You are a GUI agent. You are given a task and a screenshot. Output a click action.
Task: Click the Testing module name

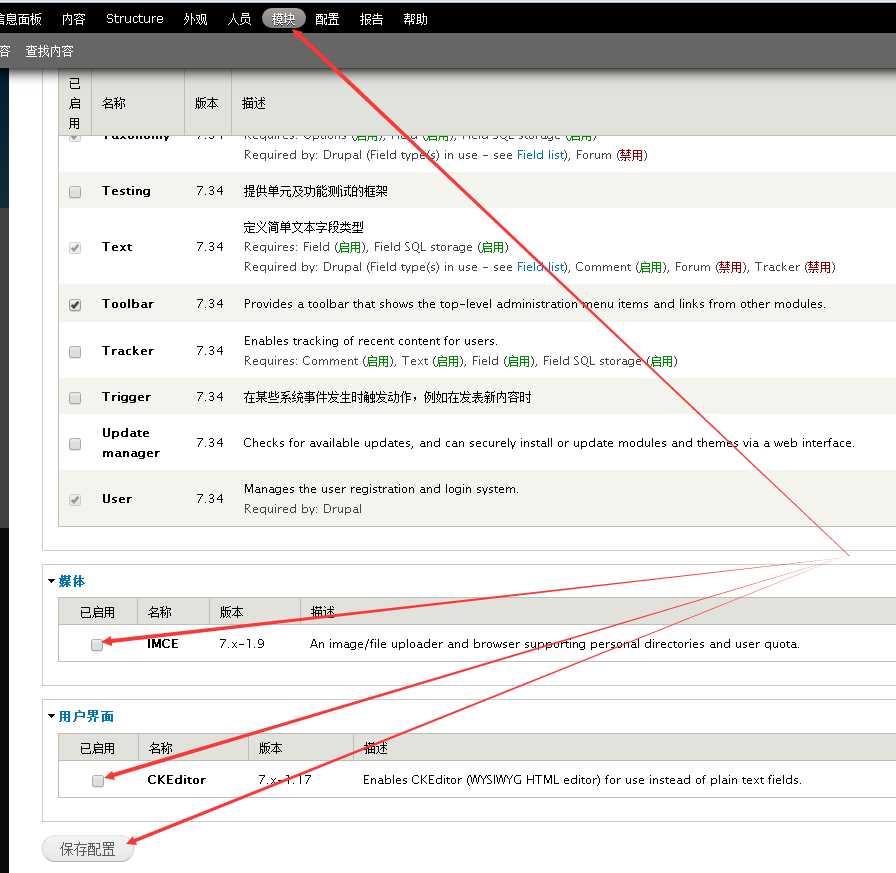(x=126, y=191)
